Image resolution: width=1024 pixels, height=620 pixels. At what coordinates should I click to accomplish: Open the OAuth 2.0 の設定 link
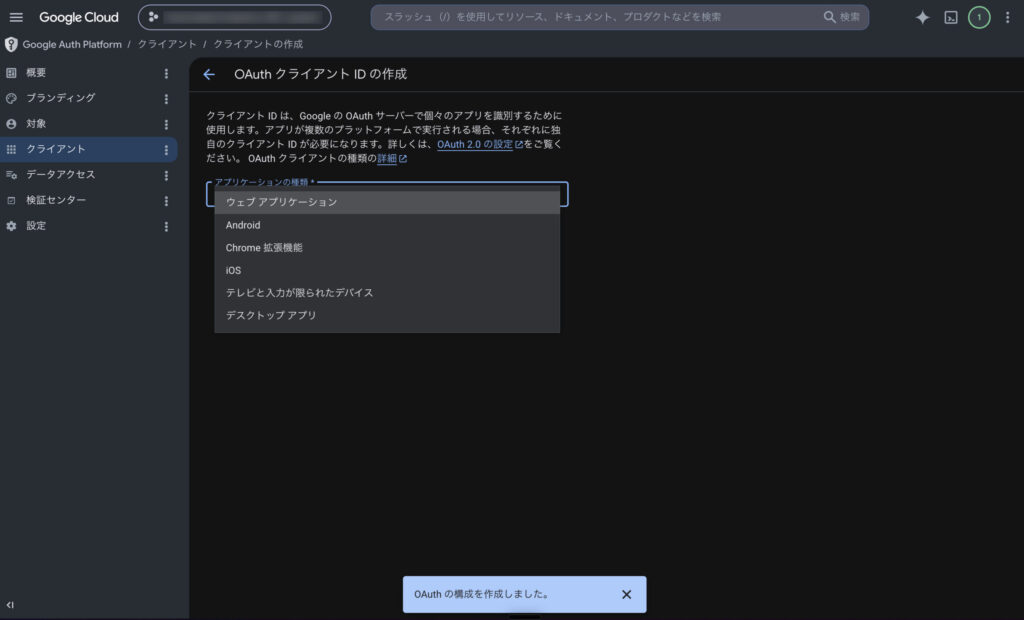click(x=480, y=144)
